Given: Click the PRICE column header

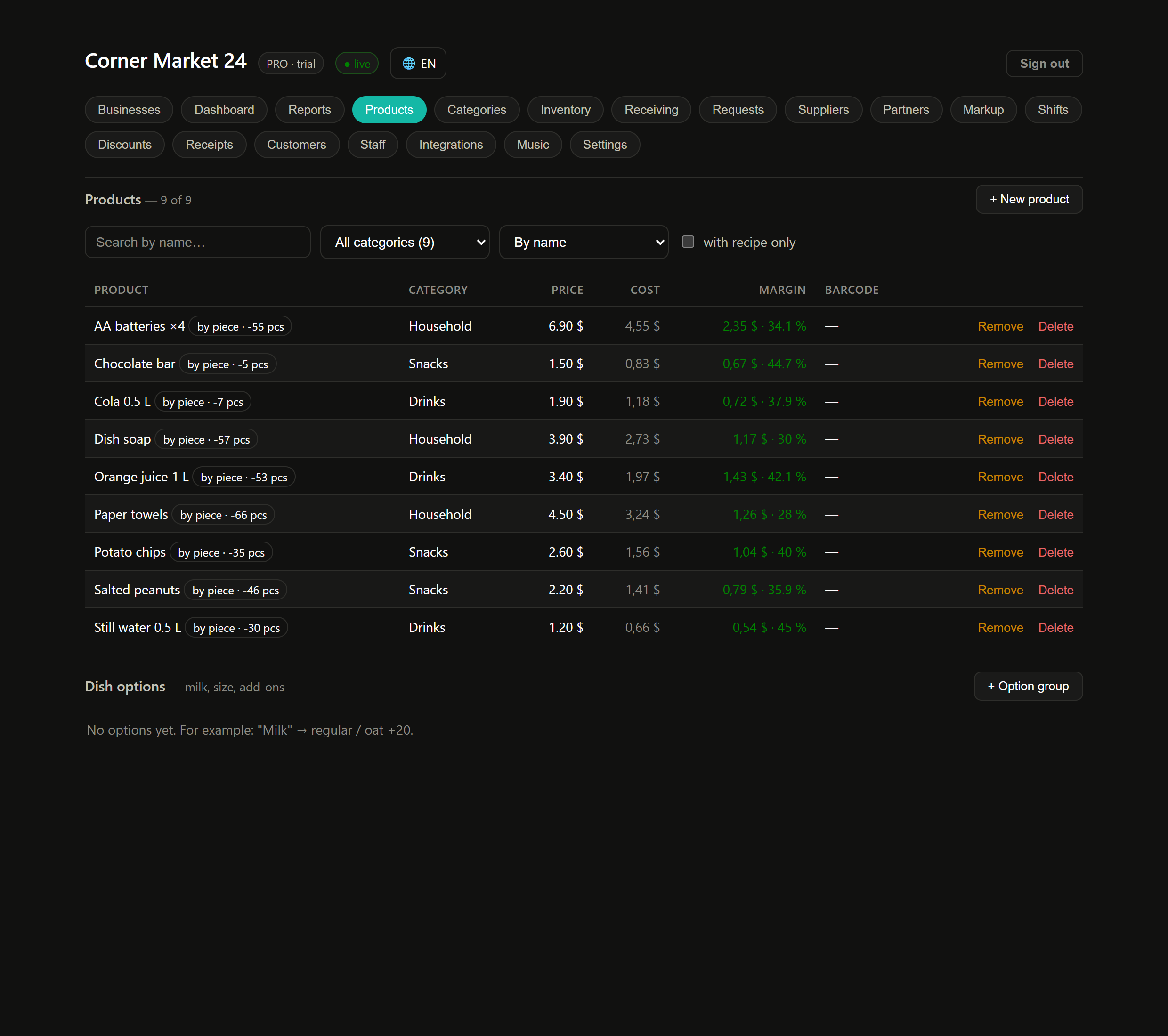Looking at the screenshot, I should pos(567,290).
